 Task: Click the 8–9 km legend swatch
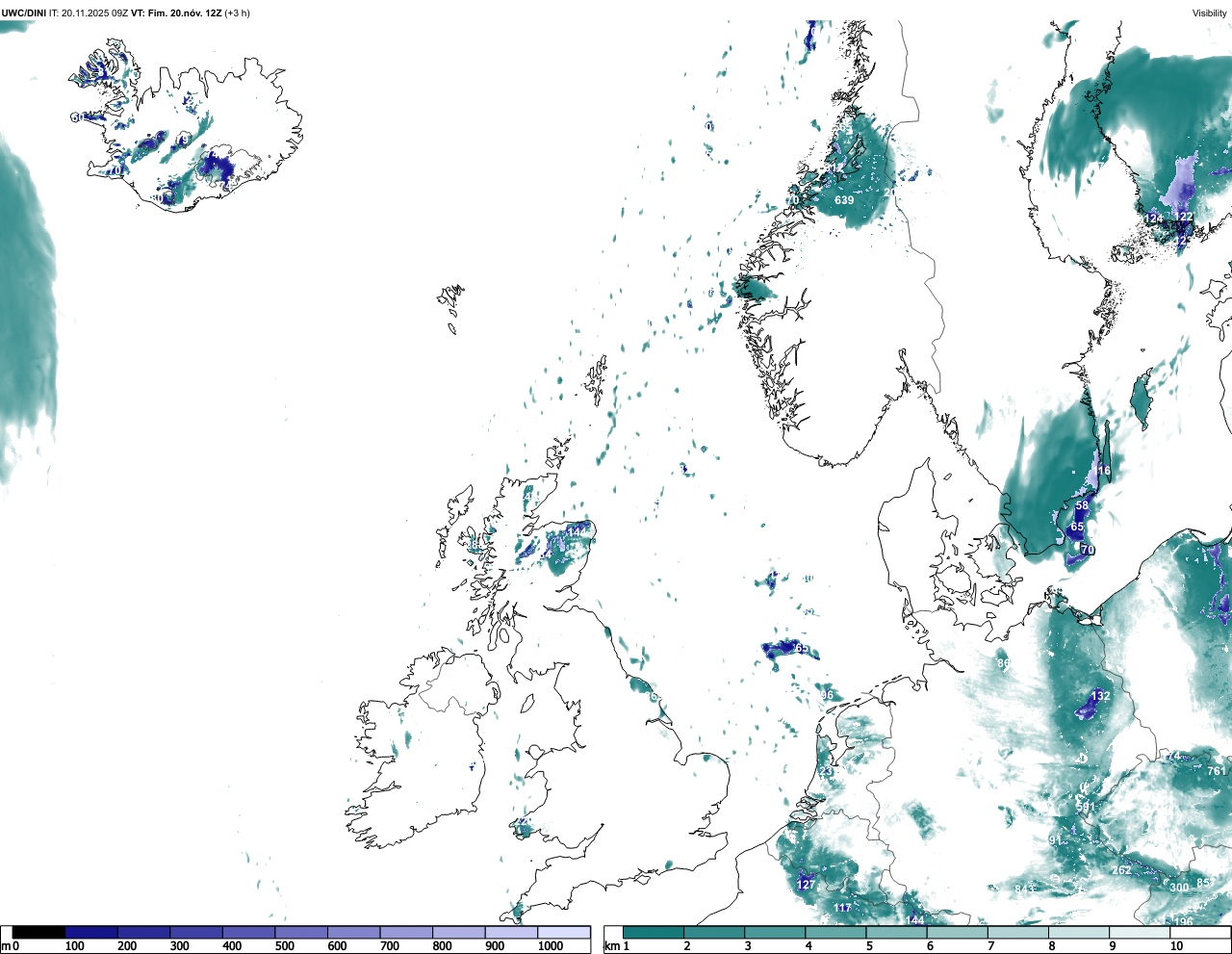point(1078,932)
